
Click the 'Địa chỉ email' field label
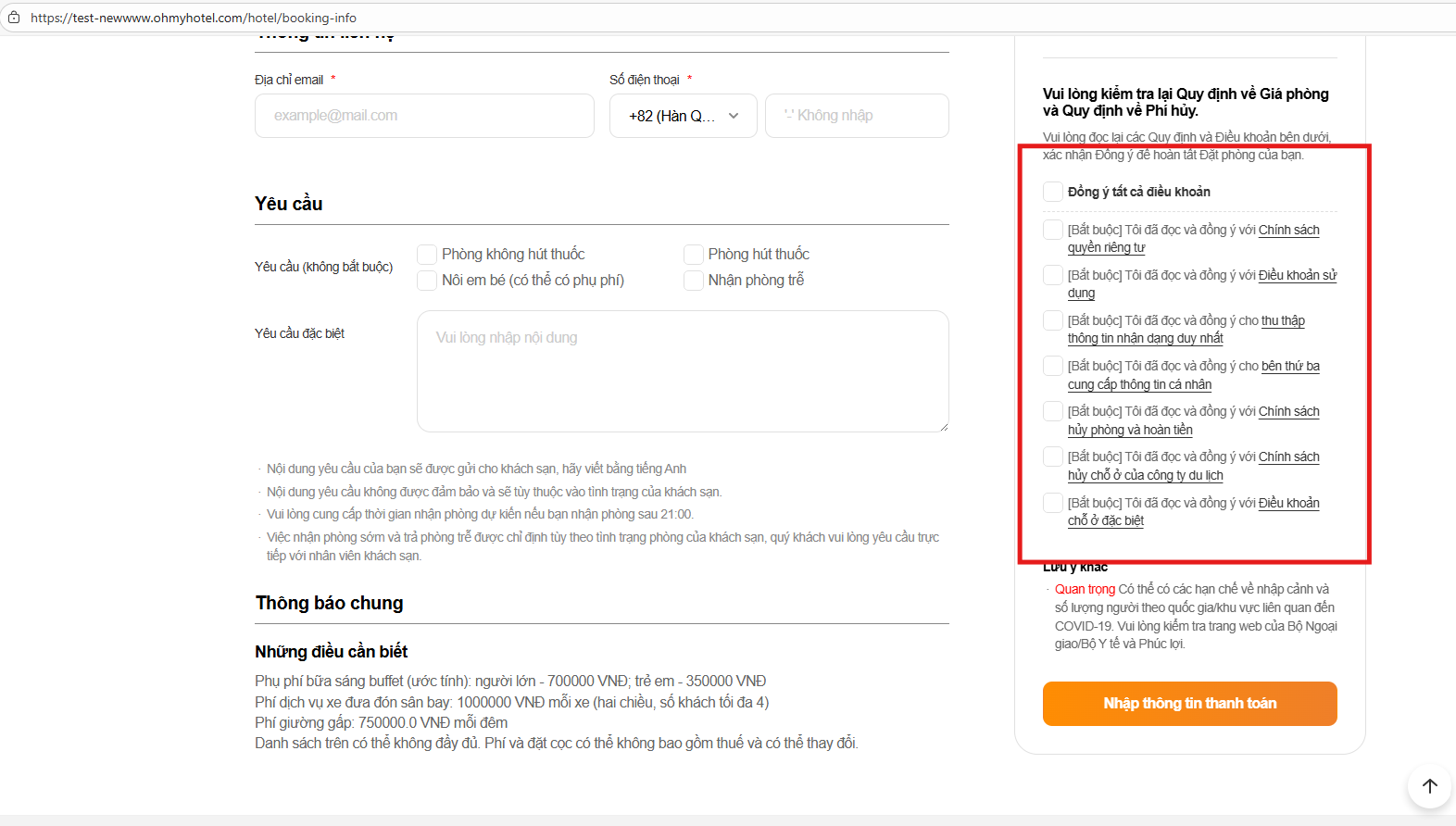pos(289,80)
